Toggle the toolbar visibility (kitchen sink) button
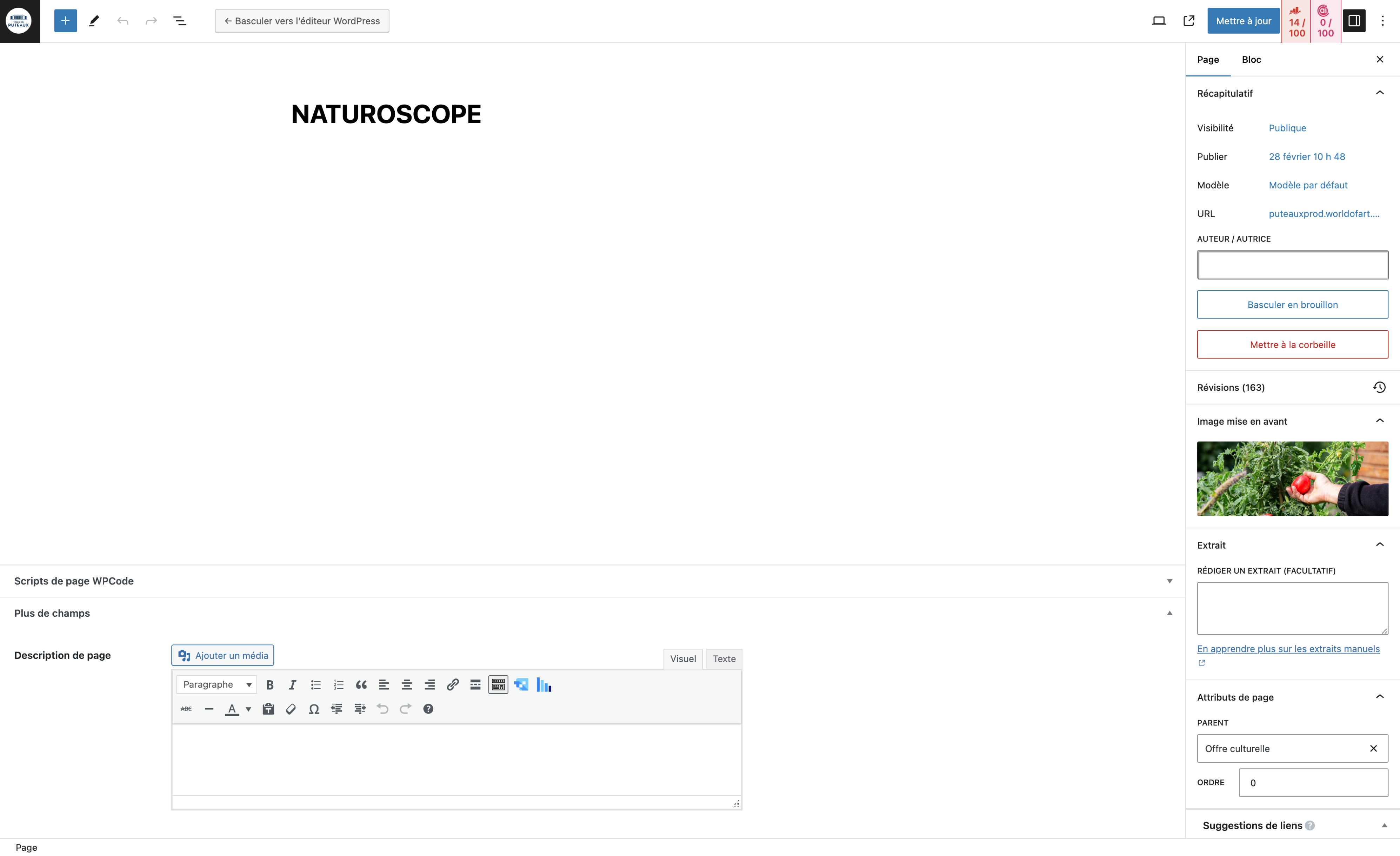The width and height of the screenshot is (1400, 856). (498, 685)
